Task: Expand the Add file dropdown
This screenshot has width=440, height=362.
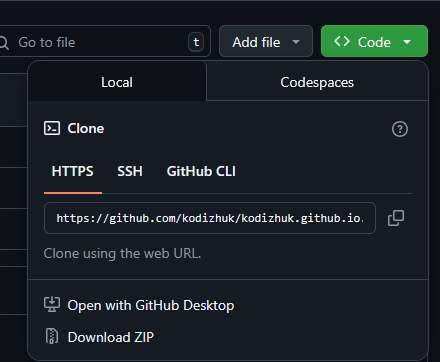Action: (266, 41)
